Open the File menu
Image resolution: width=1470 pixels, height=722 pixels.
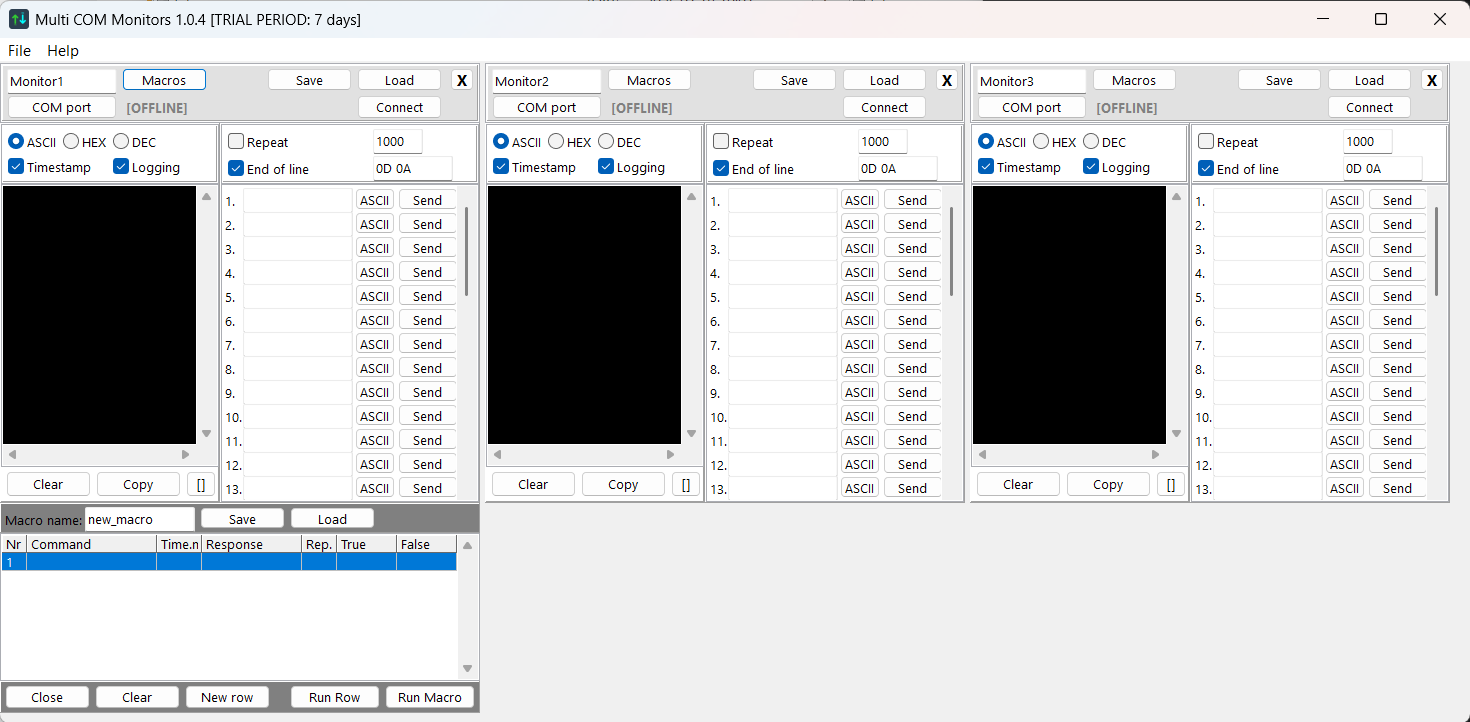(19, 51)
